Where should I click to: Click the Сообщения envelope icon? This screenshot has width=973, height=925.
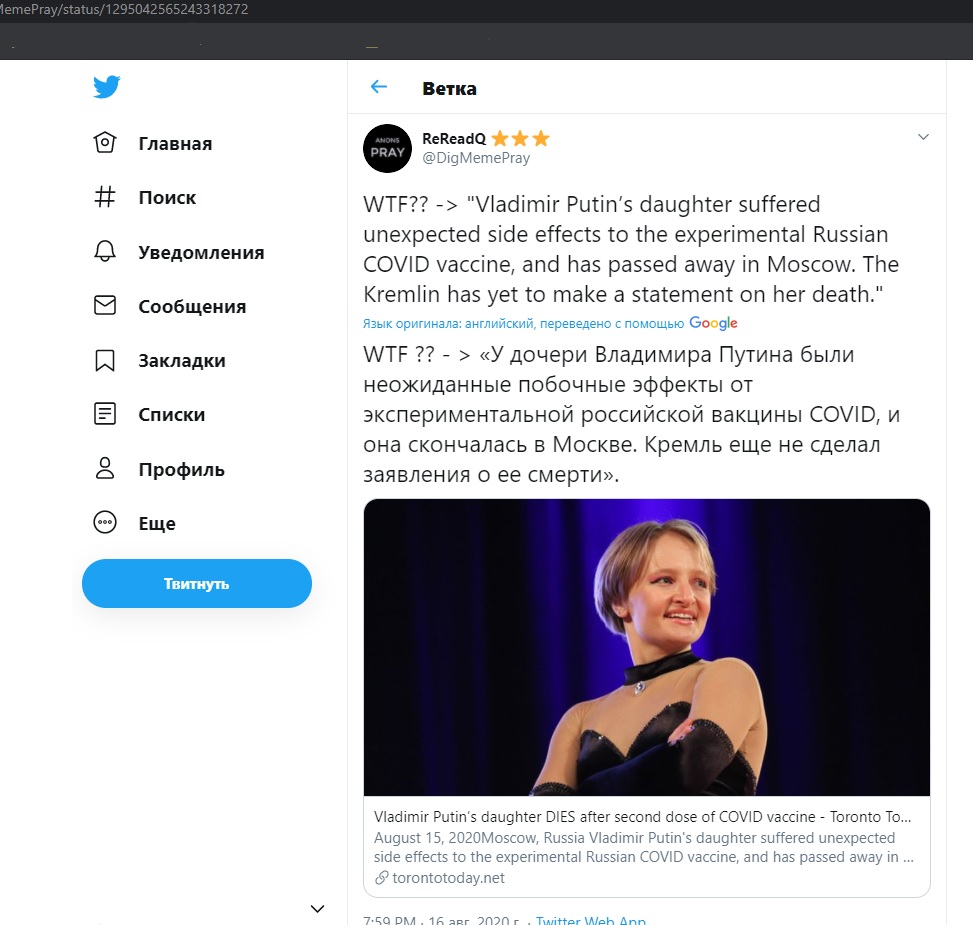point(105,306)
